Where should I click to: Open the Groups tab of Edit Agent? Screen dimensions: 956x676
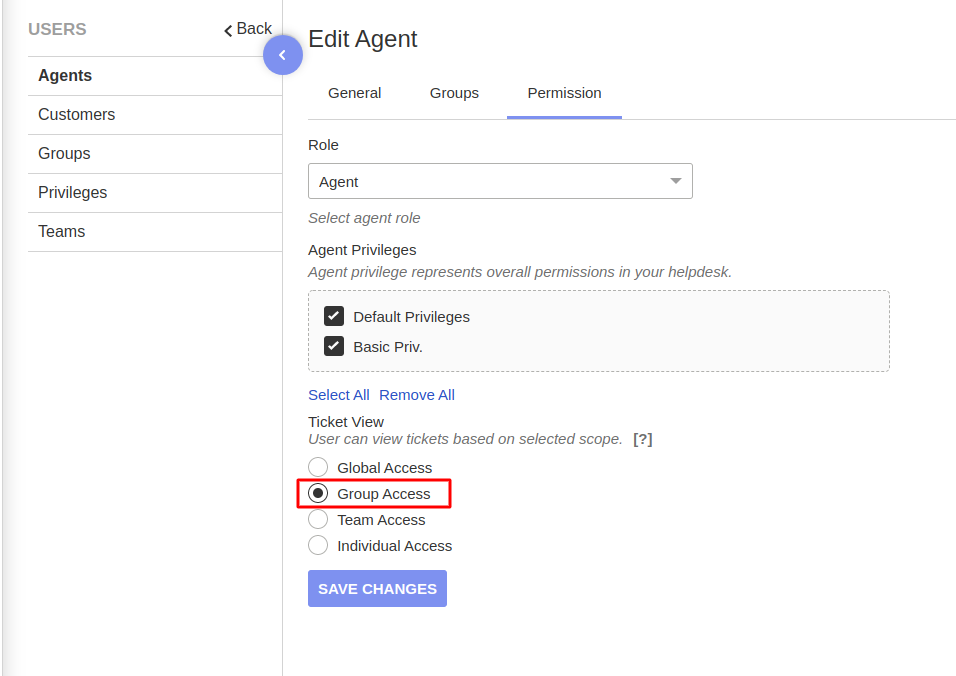(454, 92)
